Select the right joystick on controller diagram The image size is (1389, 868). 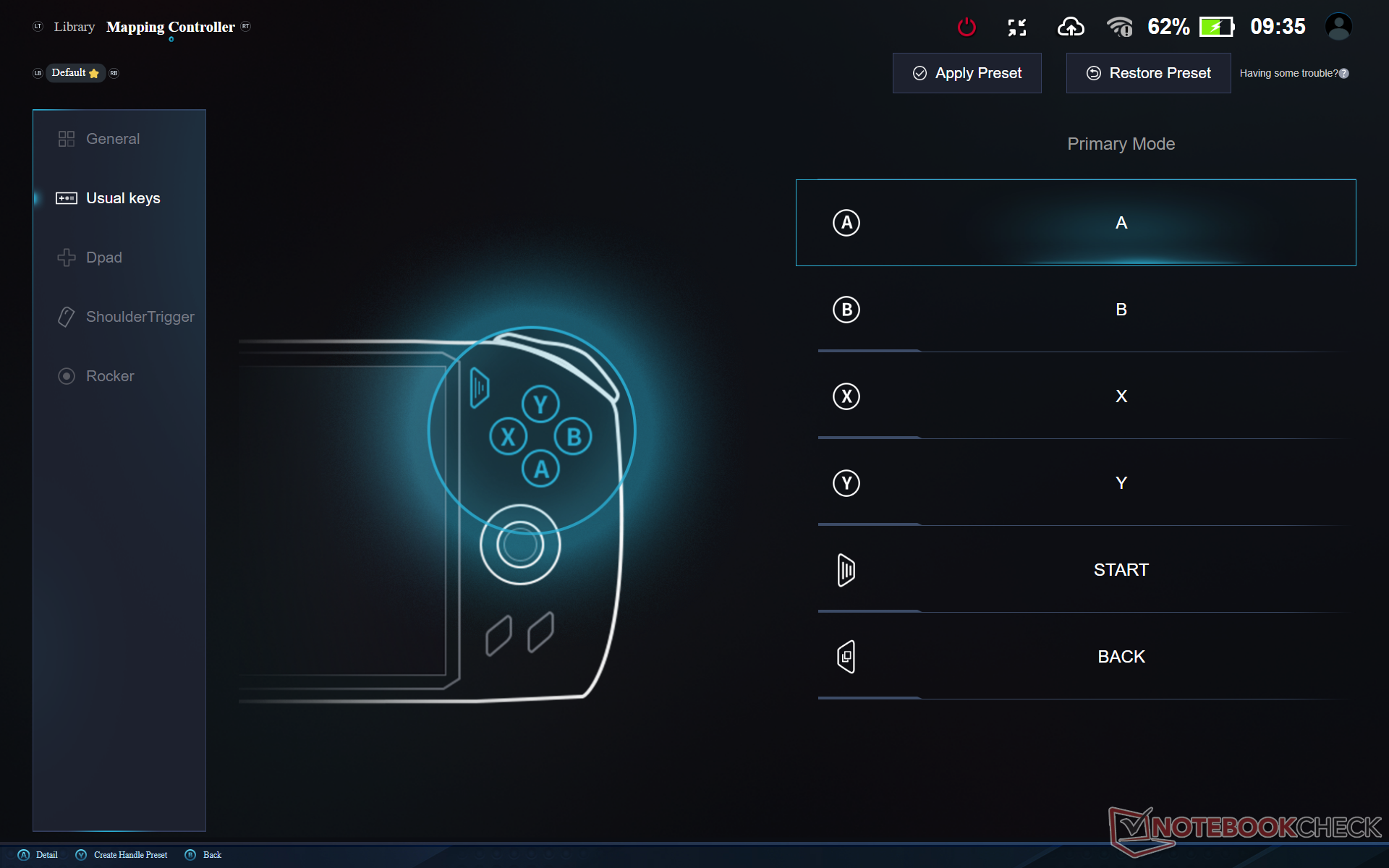click(x=520, y=545)
